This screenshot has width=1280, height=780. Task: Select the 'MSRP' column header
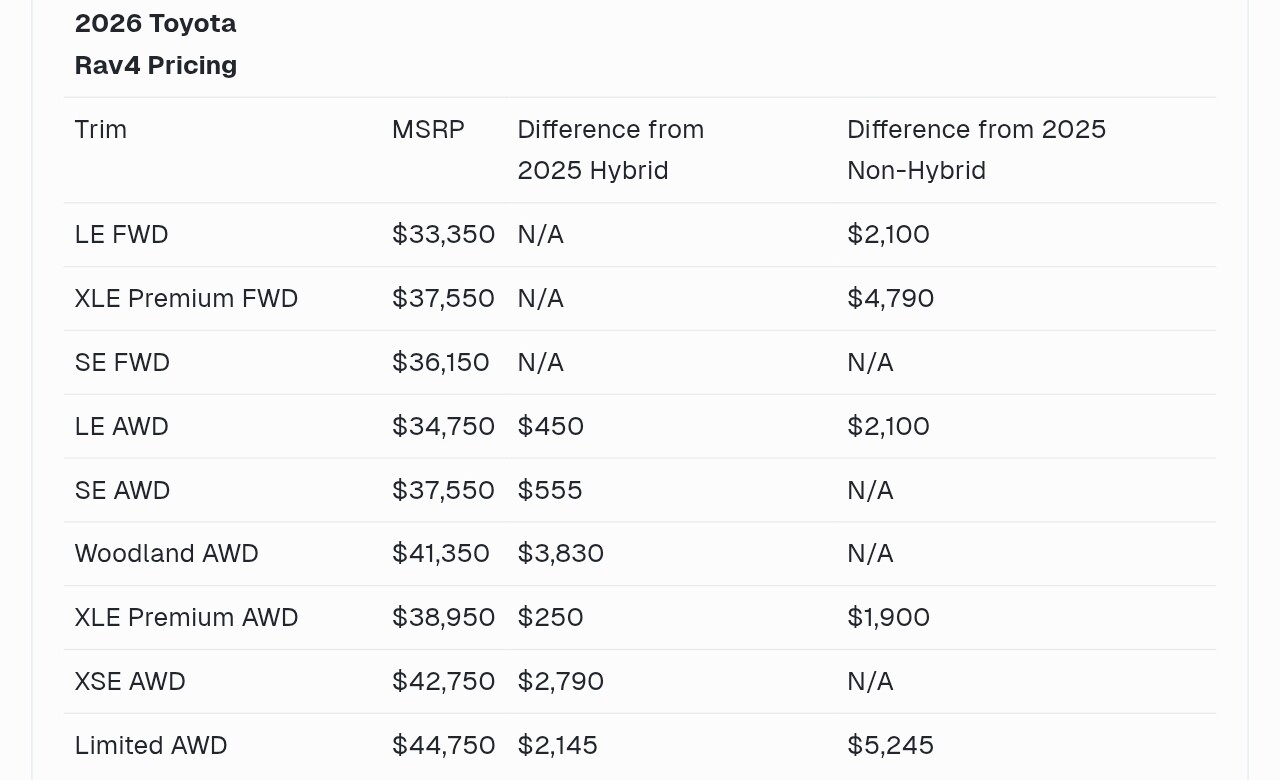click(x=428, y=129)
